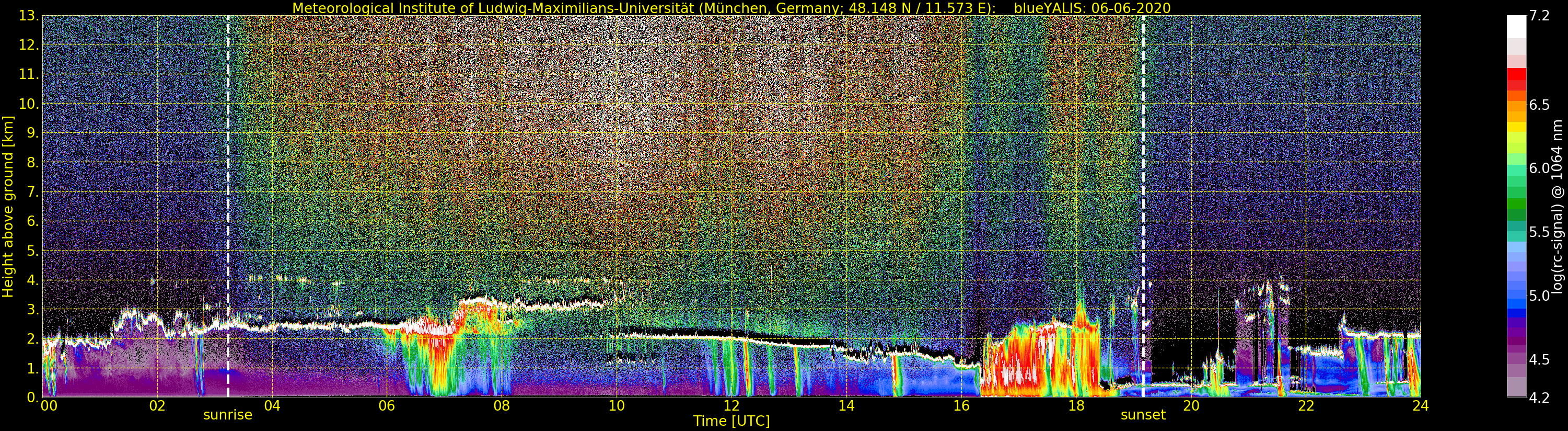Click the colorbar value '6.0'
The width and height of the screenshot is (1568, 431).
tap(1539, 168)
